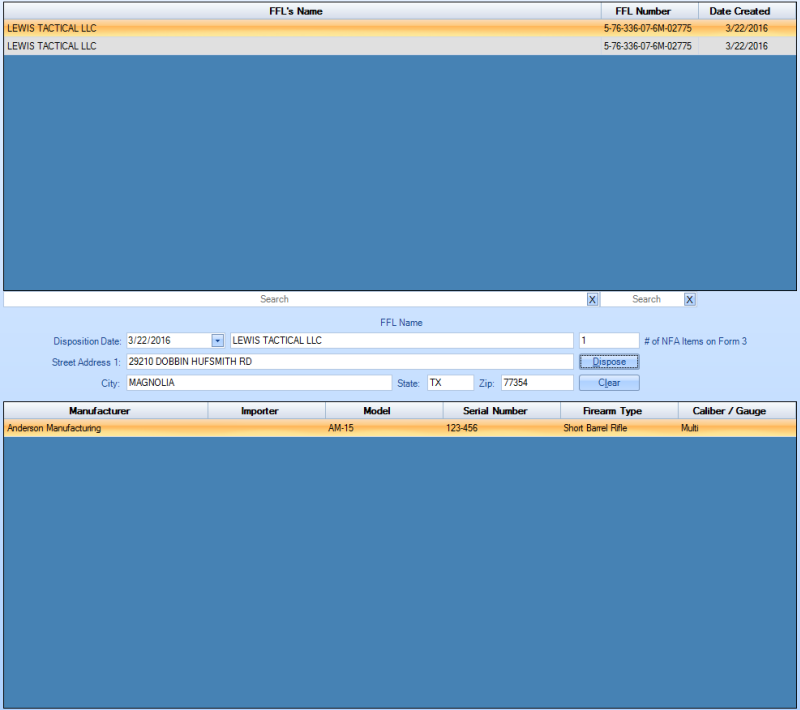
Task: Sort firearms by Caliber / Gauge column
Action: point(737,411)
